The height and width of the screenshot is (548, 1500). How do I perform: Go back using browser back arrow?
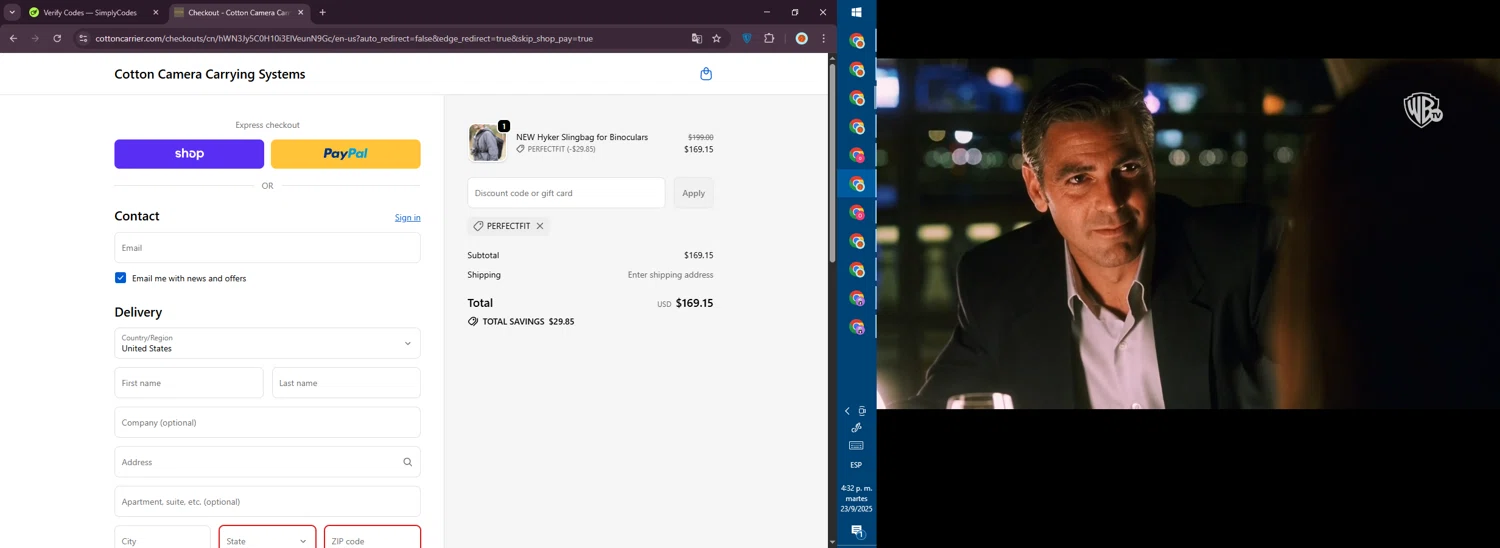point(13,39)
